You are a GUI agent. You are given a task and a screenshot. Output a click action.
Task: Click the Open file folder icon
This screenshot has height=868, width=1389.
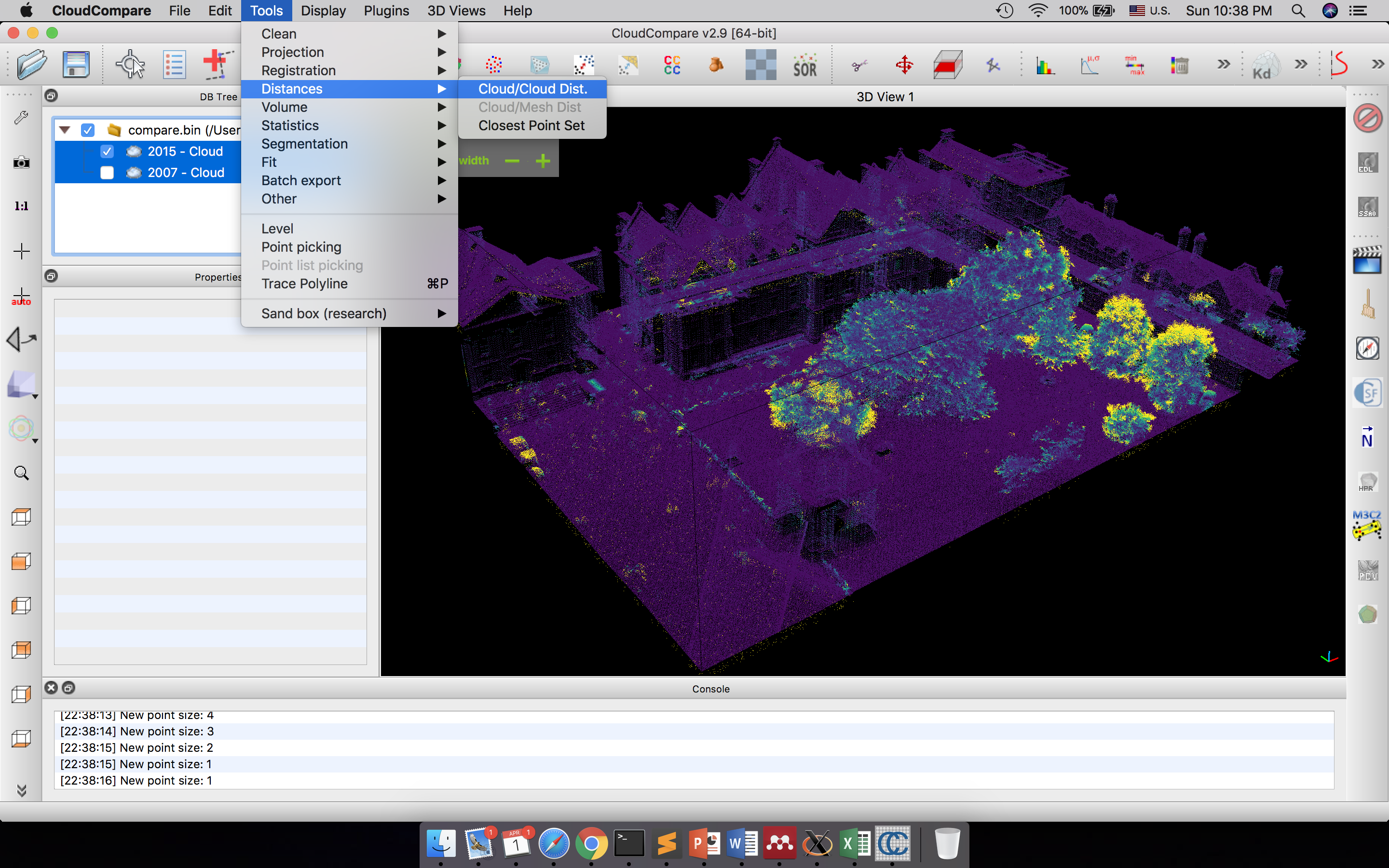[31, 64]
